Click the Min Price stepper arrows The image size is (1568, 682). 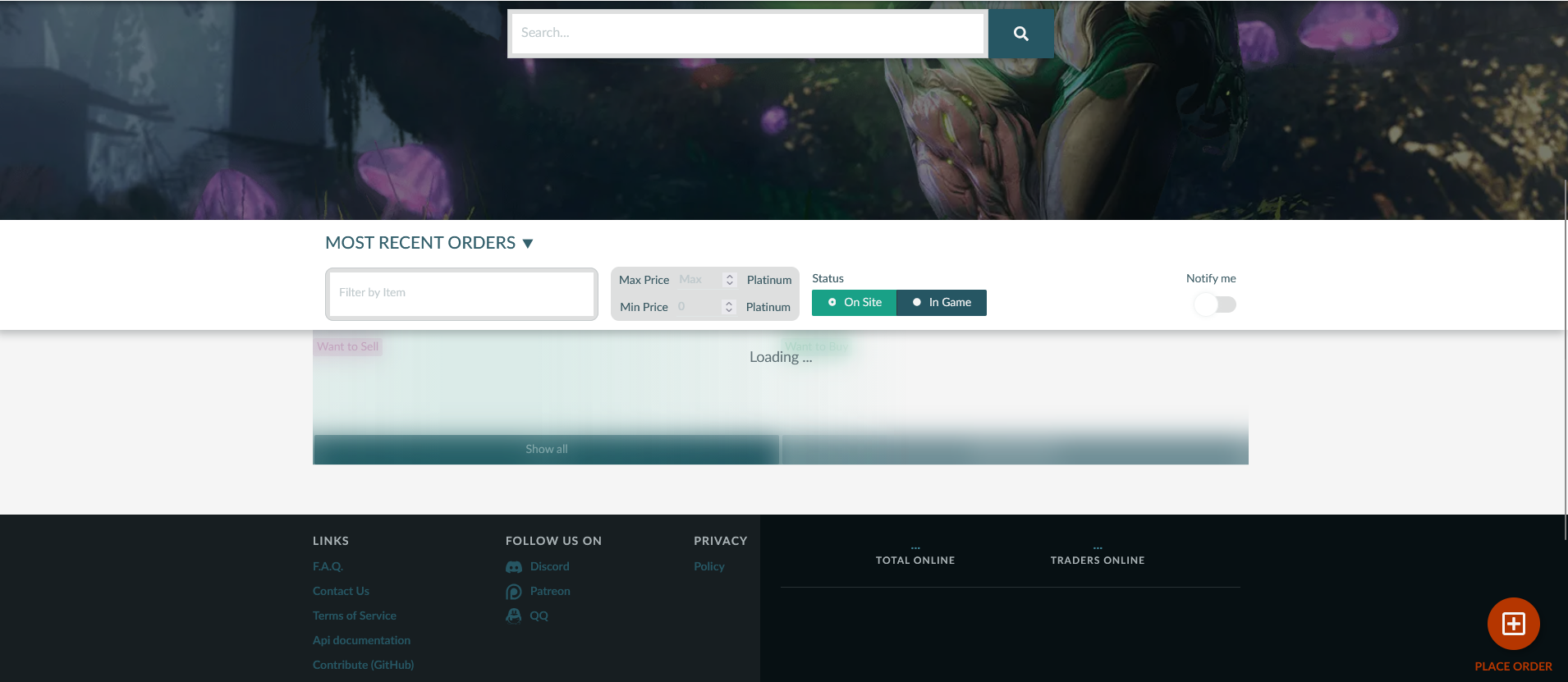(x=728, y=307)
